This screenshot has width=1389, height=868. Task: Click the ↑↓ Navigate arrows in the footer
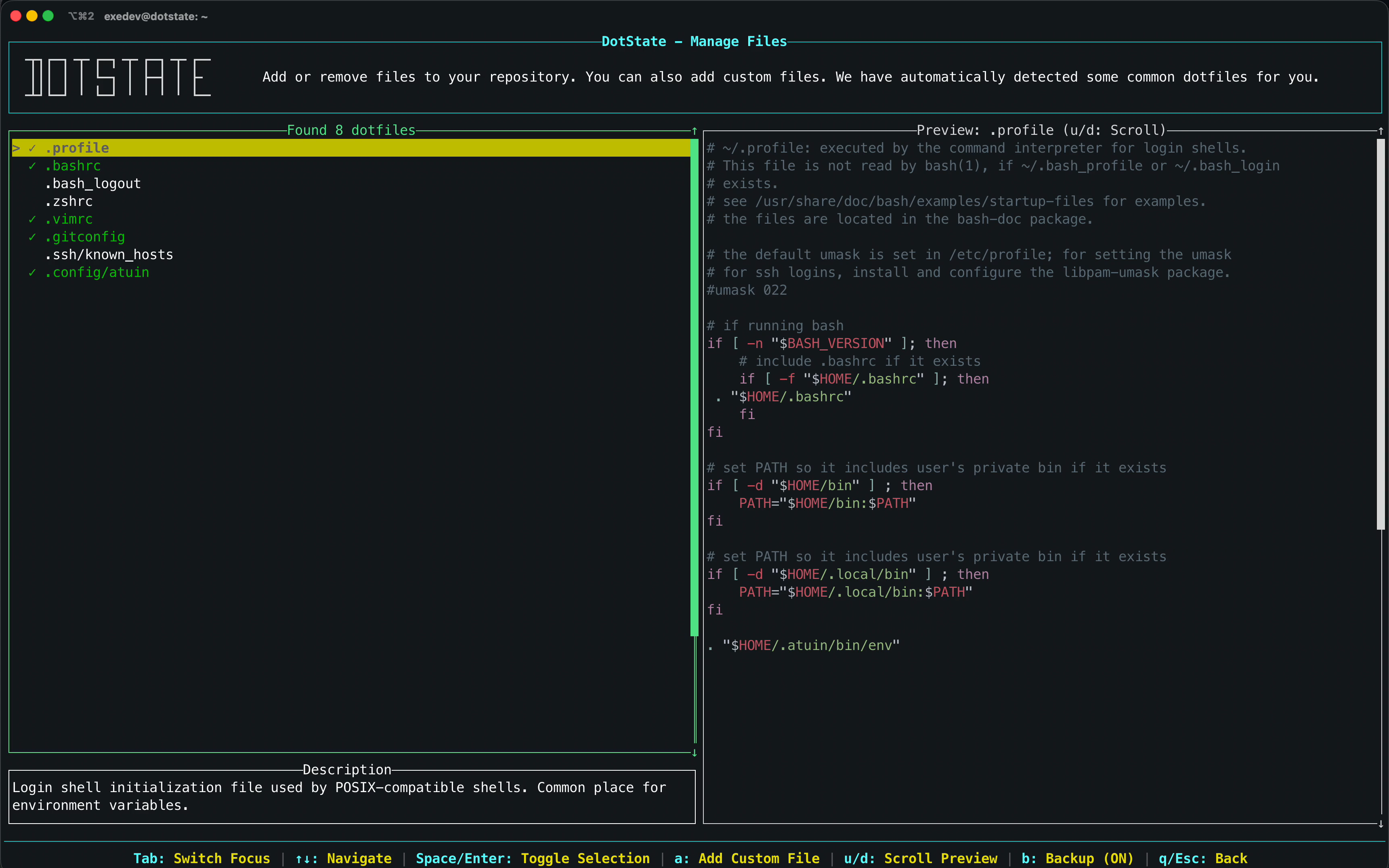[304, 858]
